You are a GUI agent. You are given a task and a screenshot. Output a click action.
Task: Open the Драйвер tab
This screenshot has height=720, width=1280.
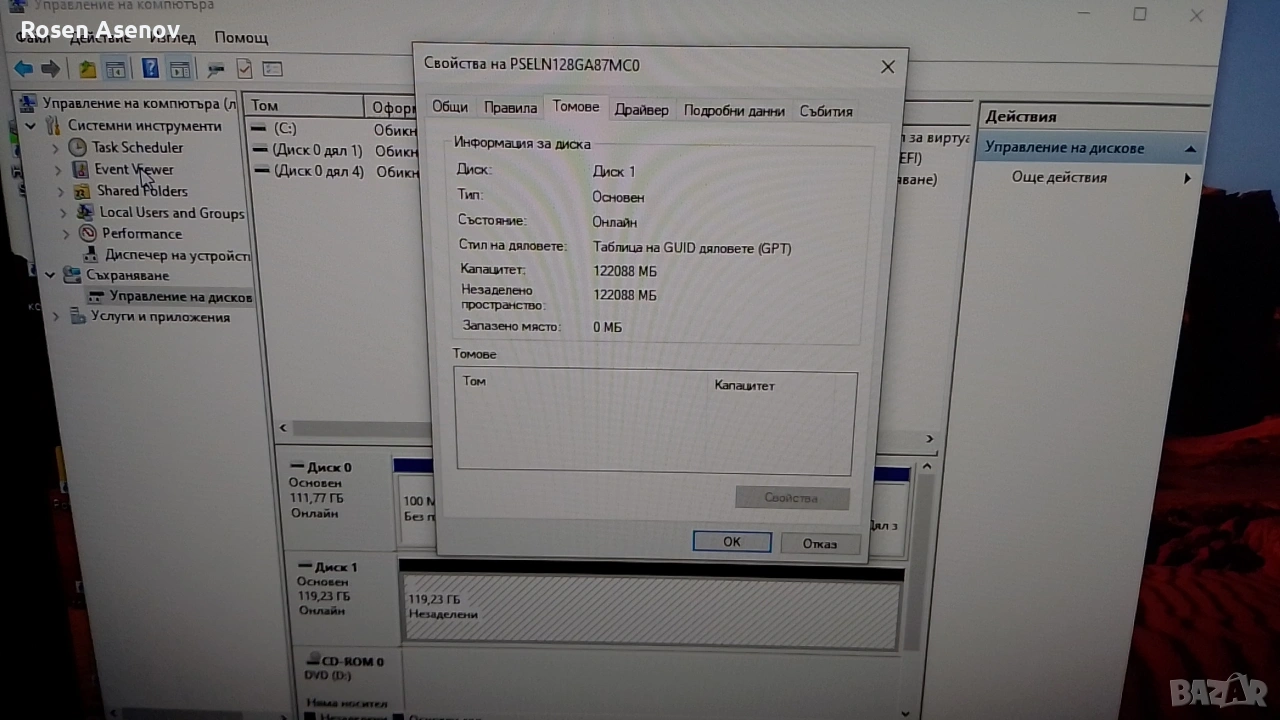tap(641, 110)
